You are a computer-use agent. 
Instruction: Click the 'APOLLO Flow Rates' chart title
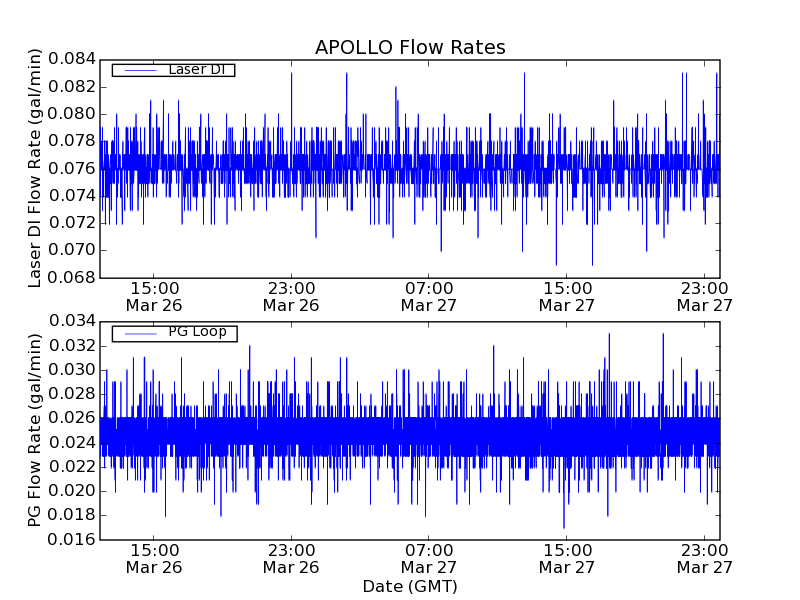(x=410, y=47)
